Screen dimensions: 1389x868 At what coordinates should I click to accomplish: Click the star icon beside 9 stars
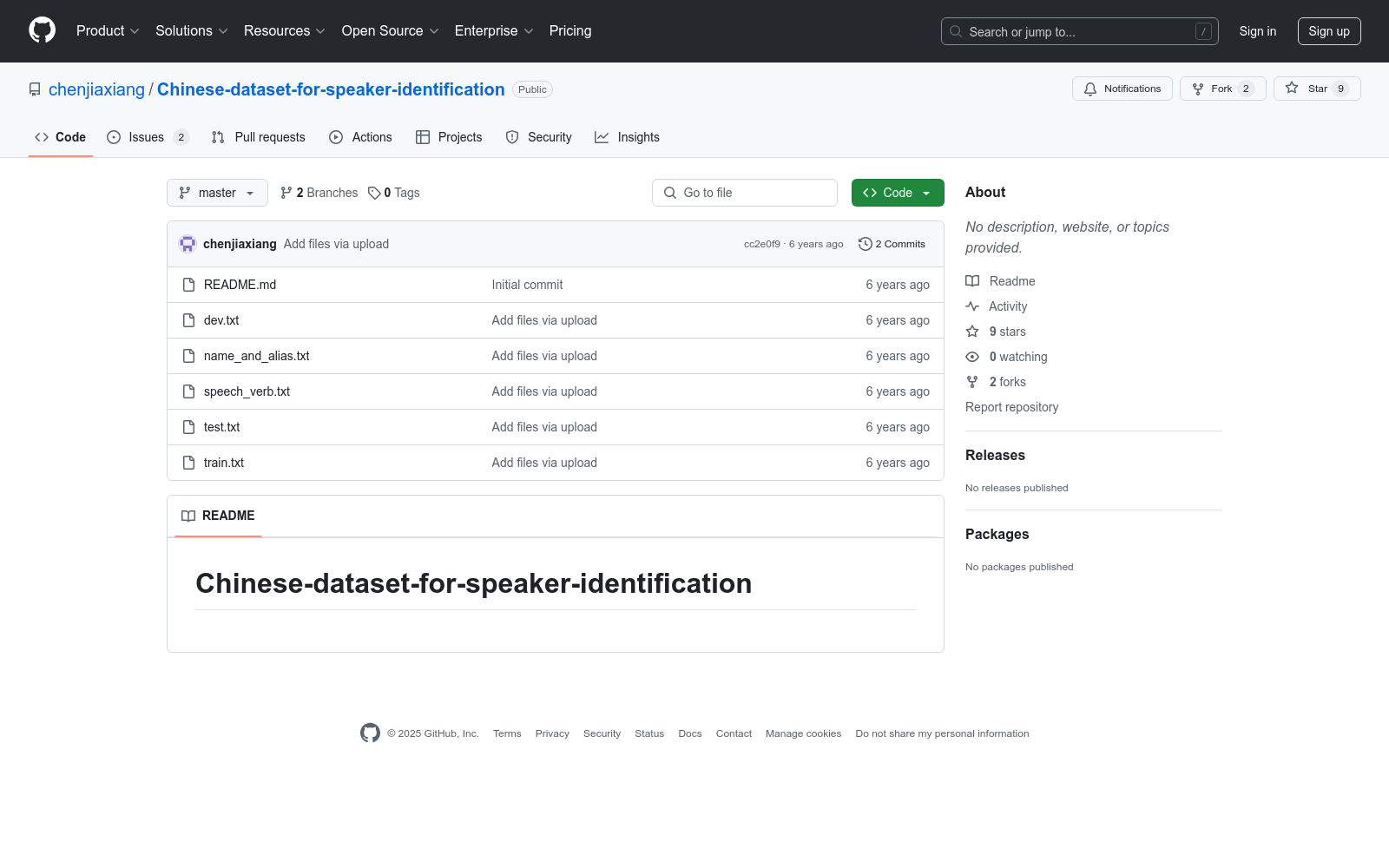click(972, 332)
